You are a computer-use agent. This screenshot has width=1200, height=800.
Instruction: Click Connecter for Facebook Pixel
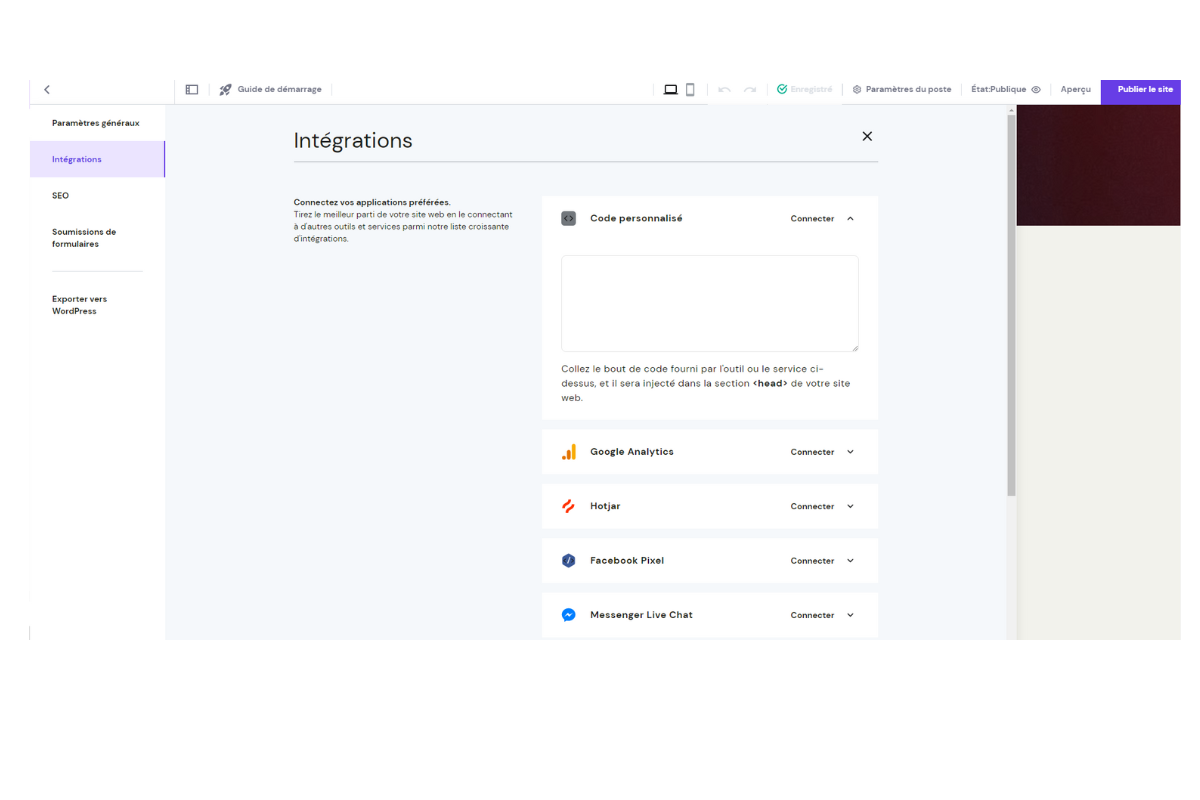tap(812, 561)
